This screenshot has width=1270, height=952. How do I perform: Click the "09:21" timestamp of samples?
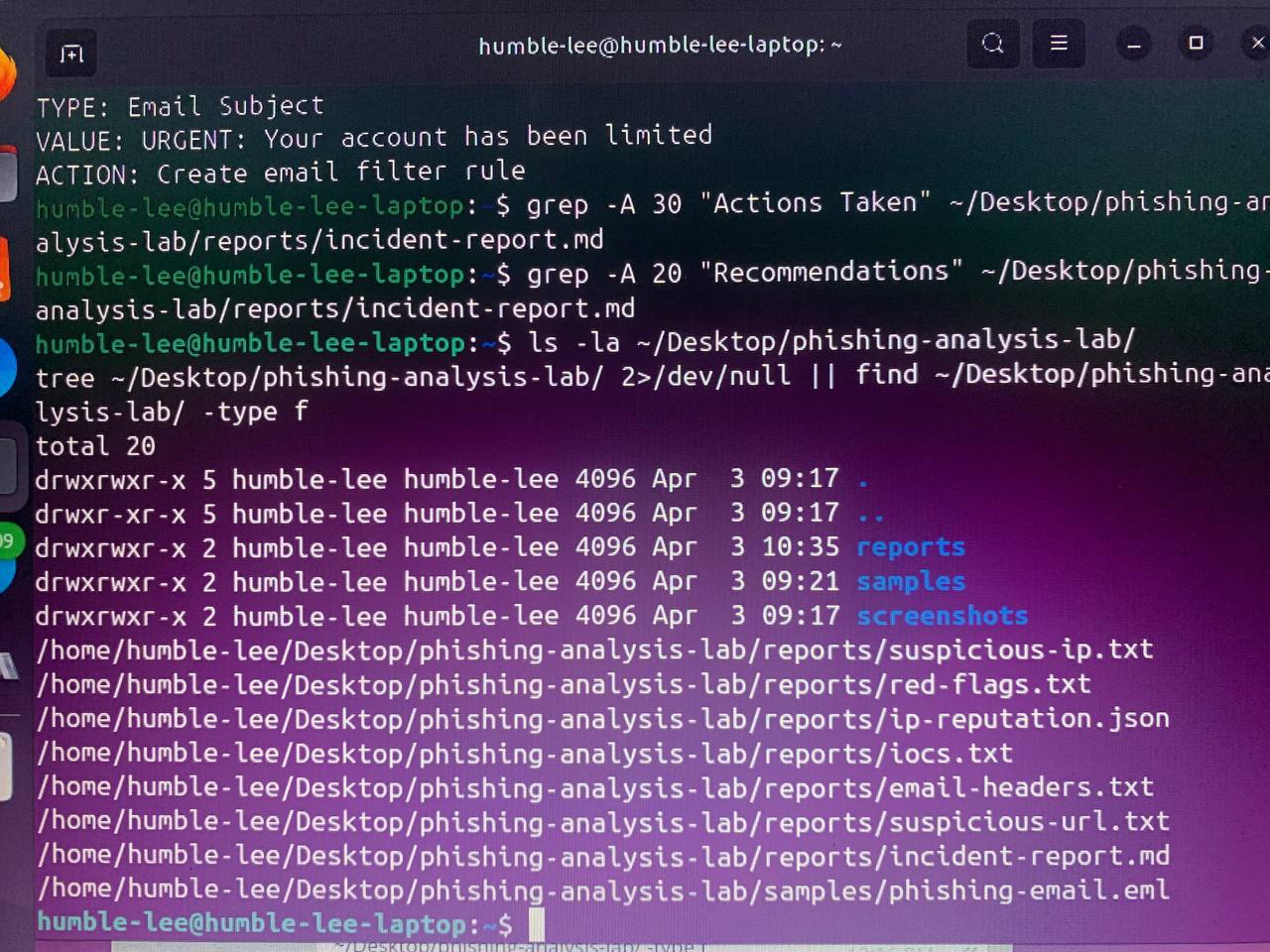pos(800,581)
